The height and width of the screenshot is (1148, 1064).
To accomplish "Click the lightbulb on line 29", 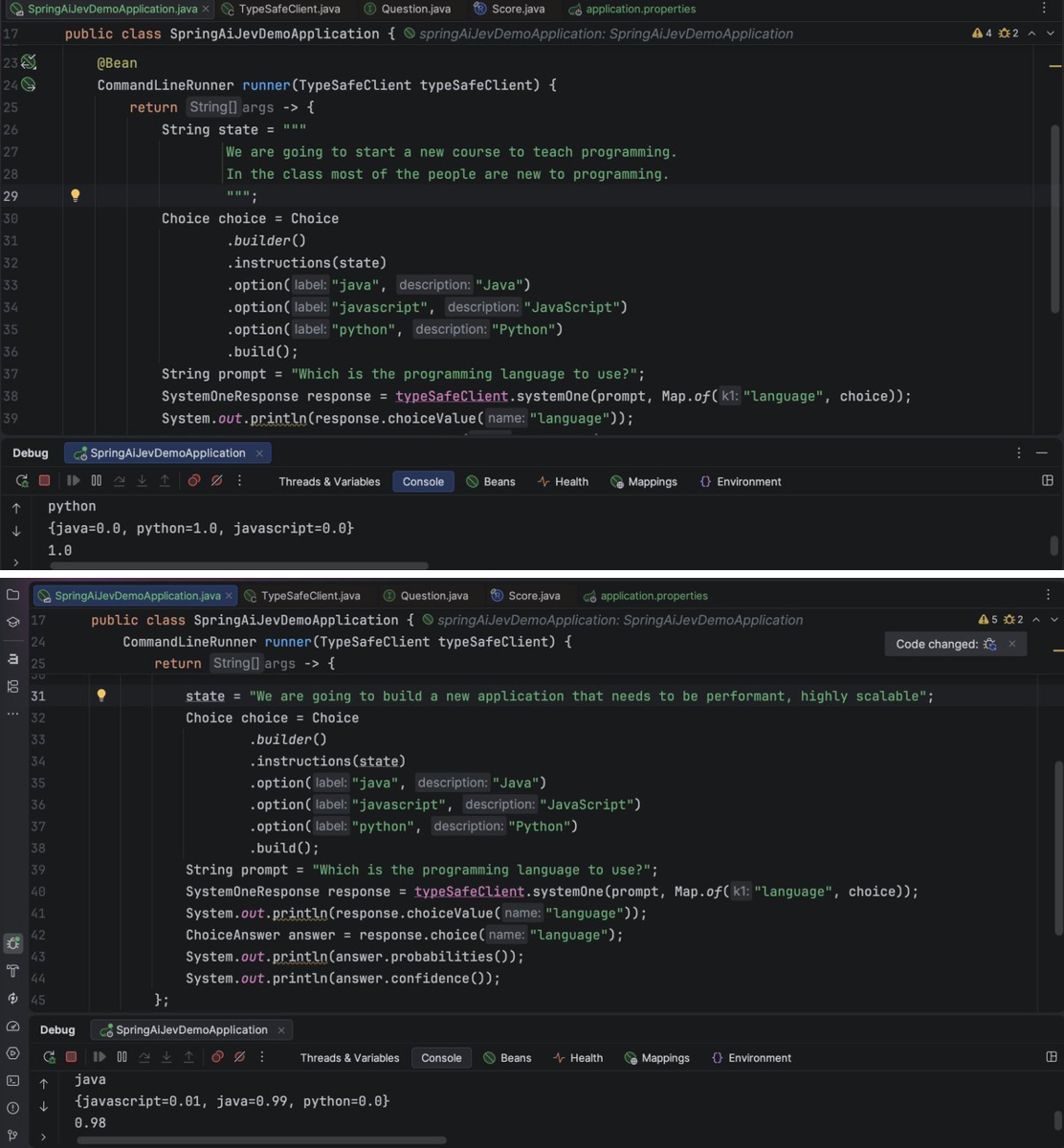I will pyautogui.click(x=76, y=195).
